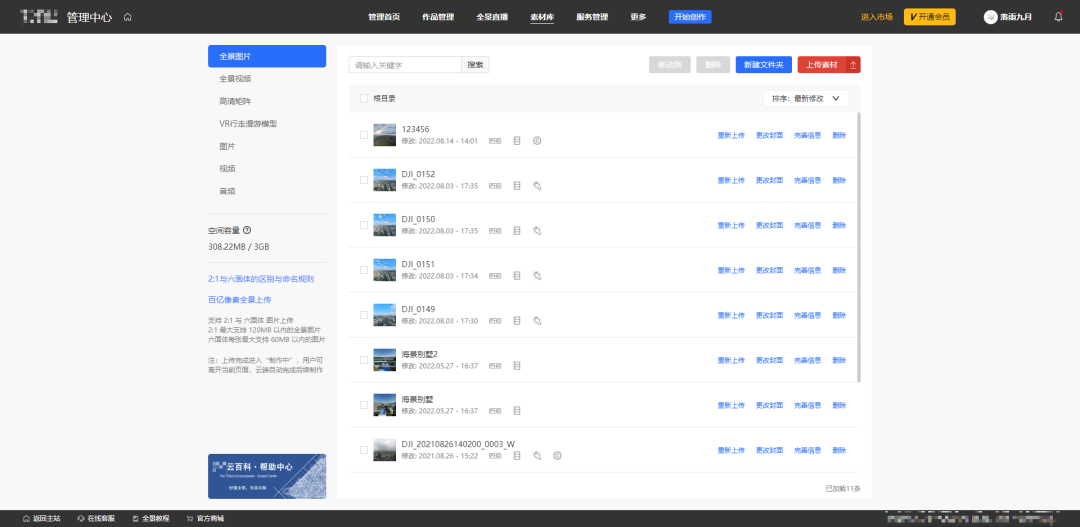Open the notification bell

pyautogui.click(x=1059, y=17)
